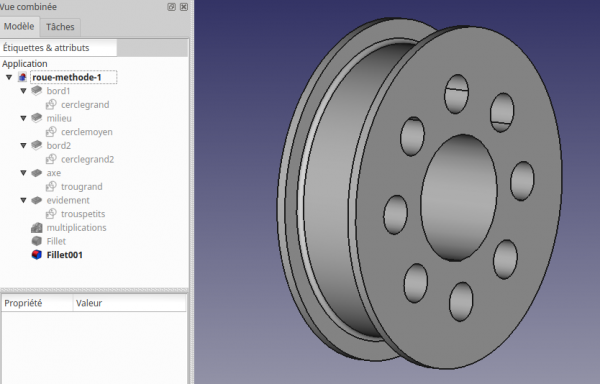Select the multiplications array icon
The image size is (600, 384).
(x=36, y=228)
